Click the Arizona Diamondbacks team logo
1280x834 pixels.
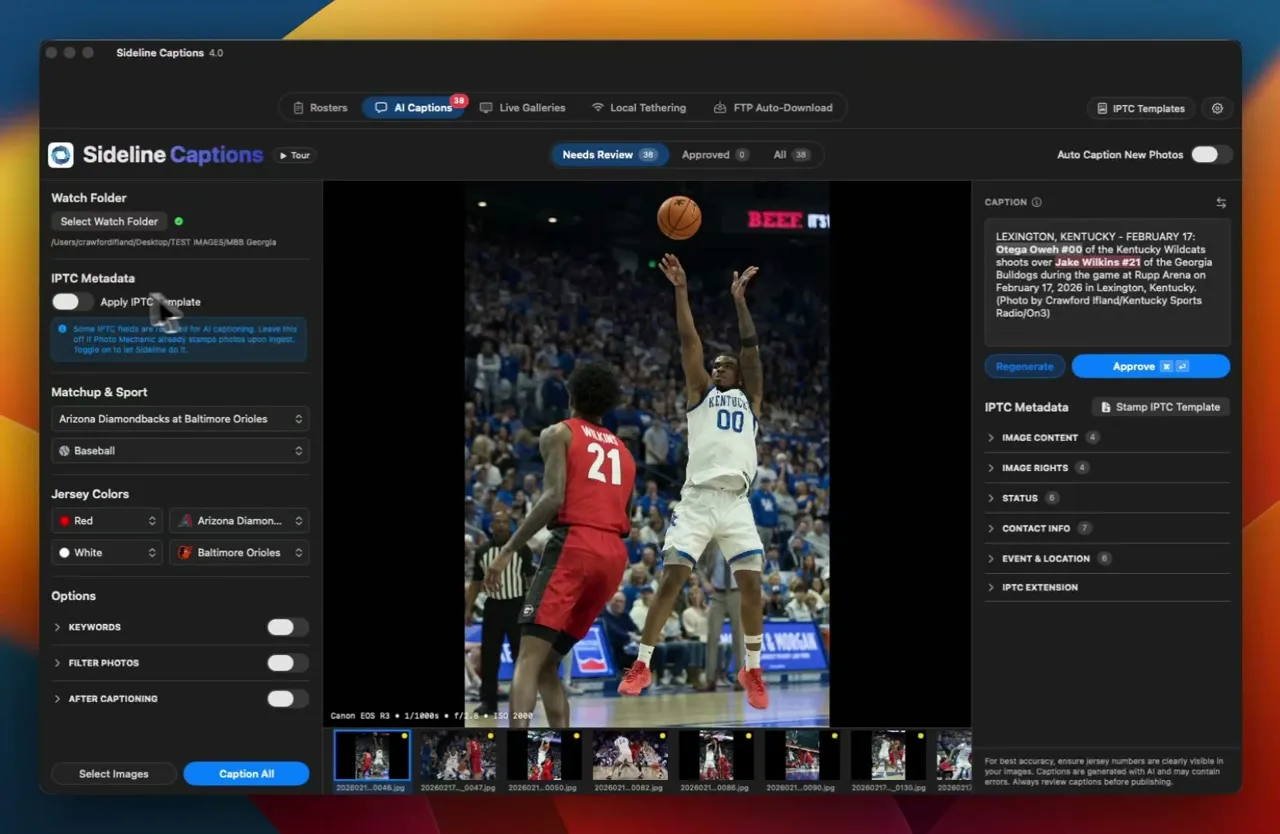(184, 521)
